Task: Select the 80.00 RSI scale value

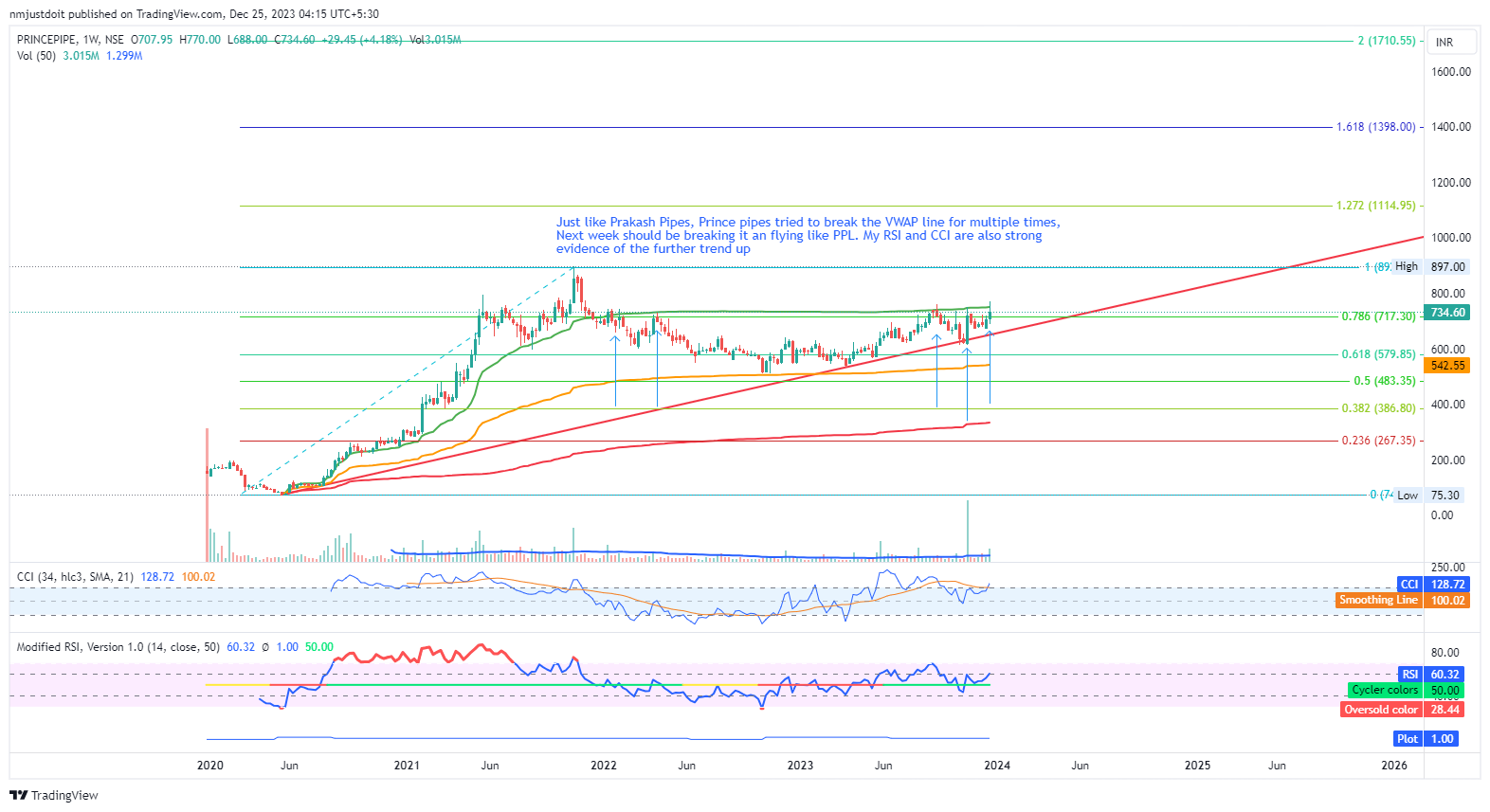Action: 1445,653
